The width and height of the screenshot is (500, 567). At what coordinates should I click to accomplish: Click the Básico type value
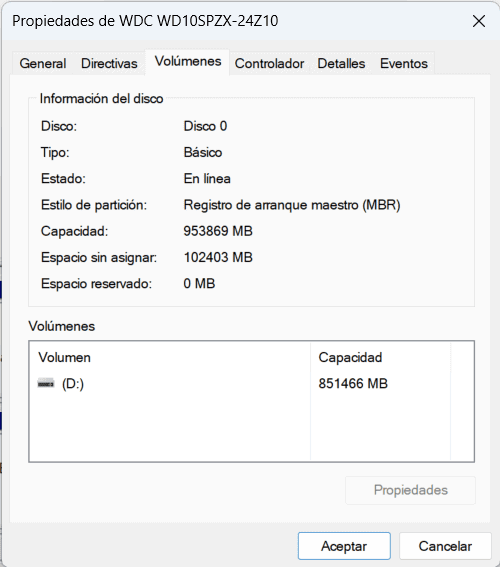(203, 153)
